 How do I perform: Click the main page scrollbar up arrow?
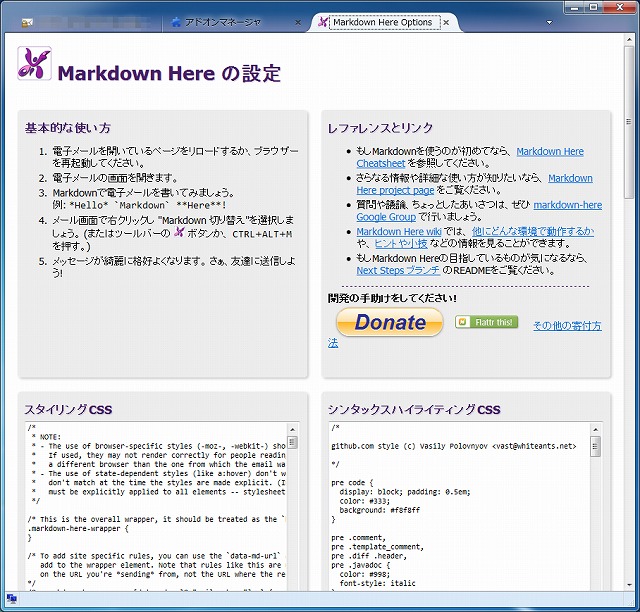click(629, 39)
